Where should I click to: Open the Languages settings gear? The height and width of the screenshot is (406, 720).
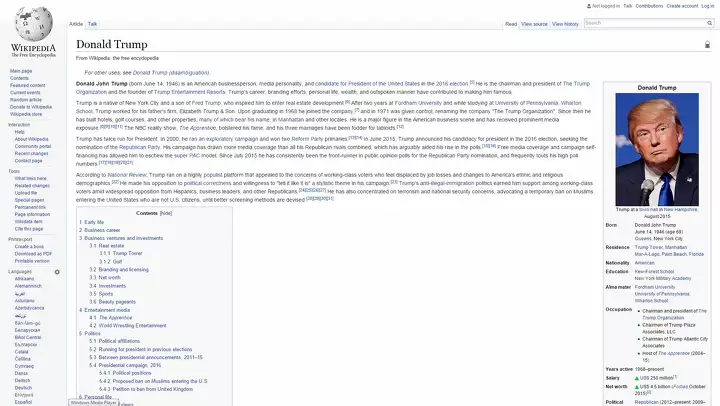(57, 271)
